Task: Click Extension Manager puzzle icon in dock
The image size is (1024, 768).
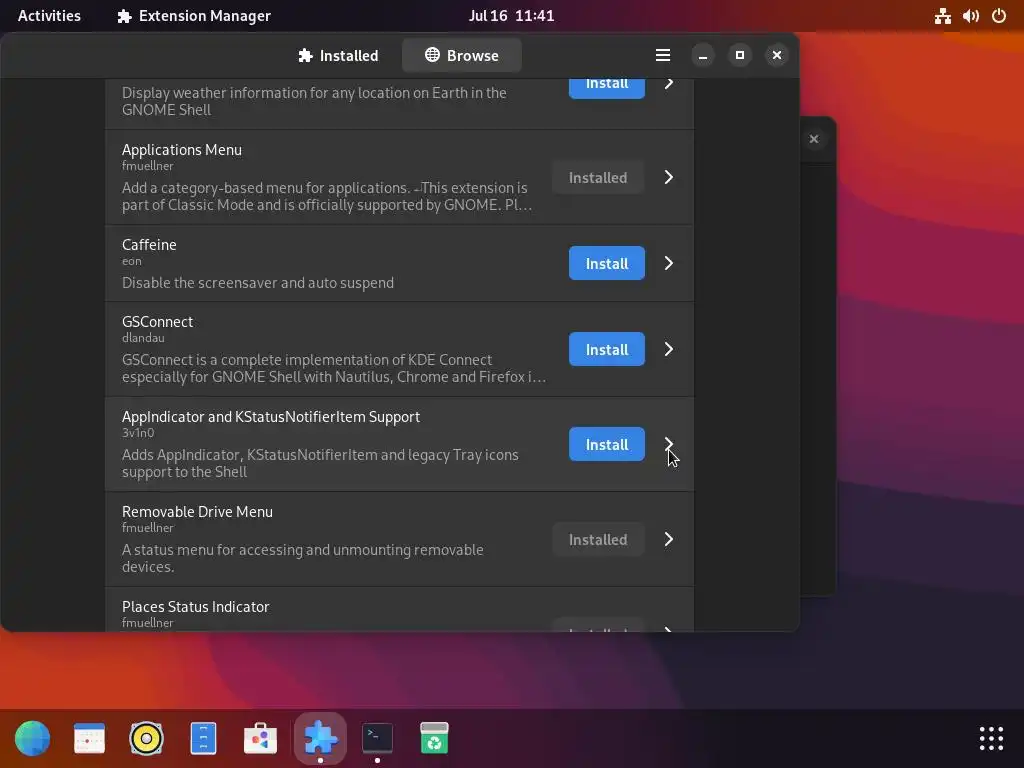Action: 320,739
